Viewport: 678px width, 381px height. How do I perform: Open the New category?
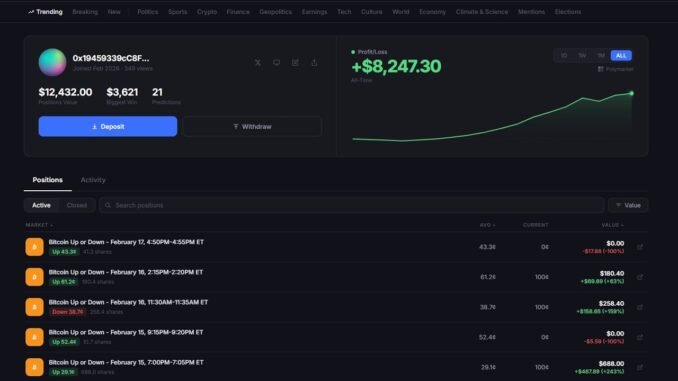(x=114, y=12)
